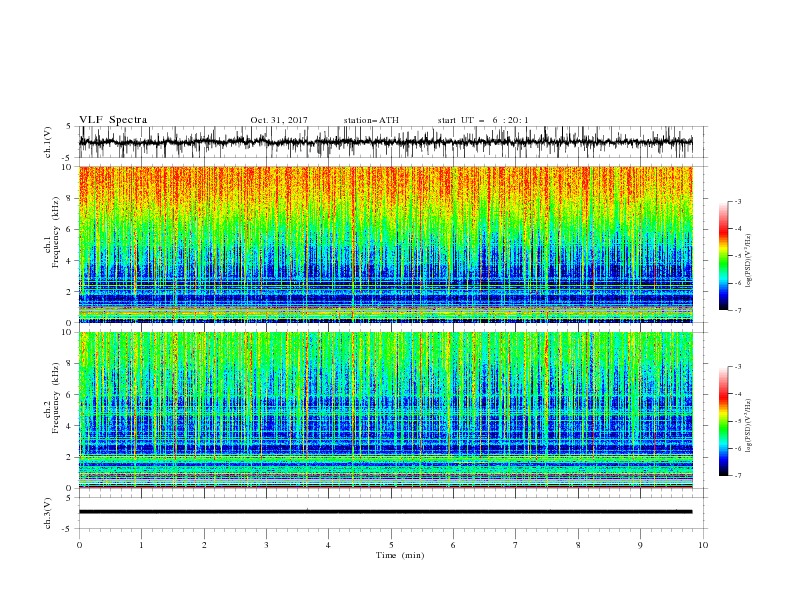Click the ch.2 spectrogram panel
This screenshot has height=612, width=792.
pos(386,410)
